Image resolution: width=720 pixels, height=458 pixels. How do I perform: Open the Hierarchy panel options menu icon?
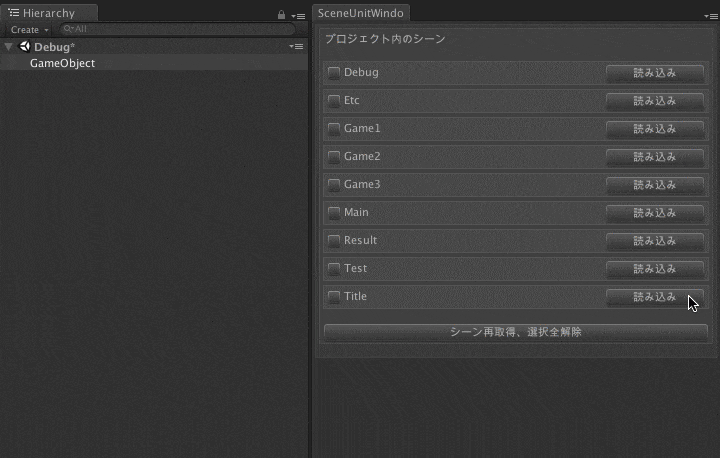point(298,16)
